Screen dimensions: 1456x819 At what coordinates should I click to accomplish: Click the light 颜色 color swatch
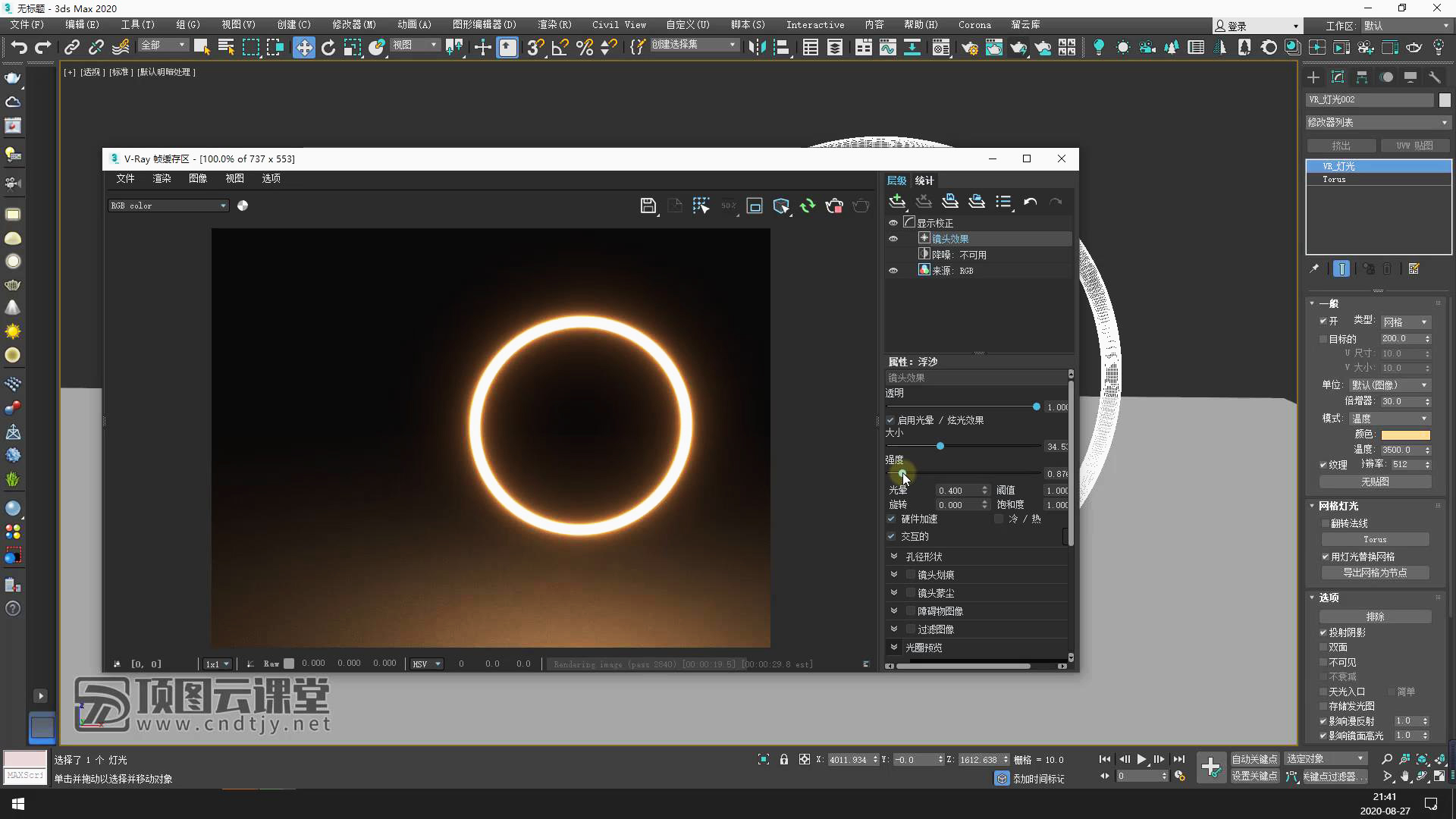1404,435
